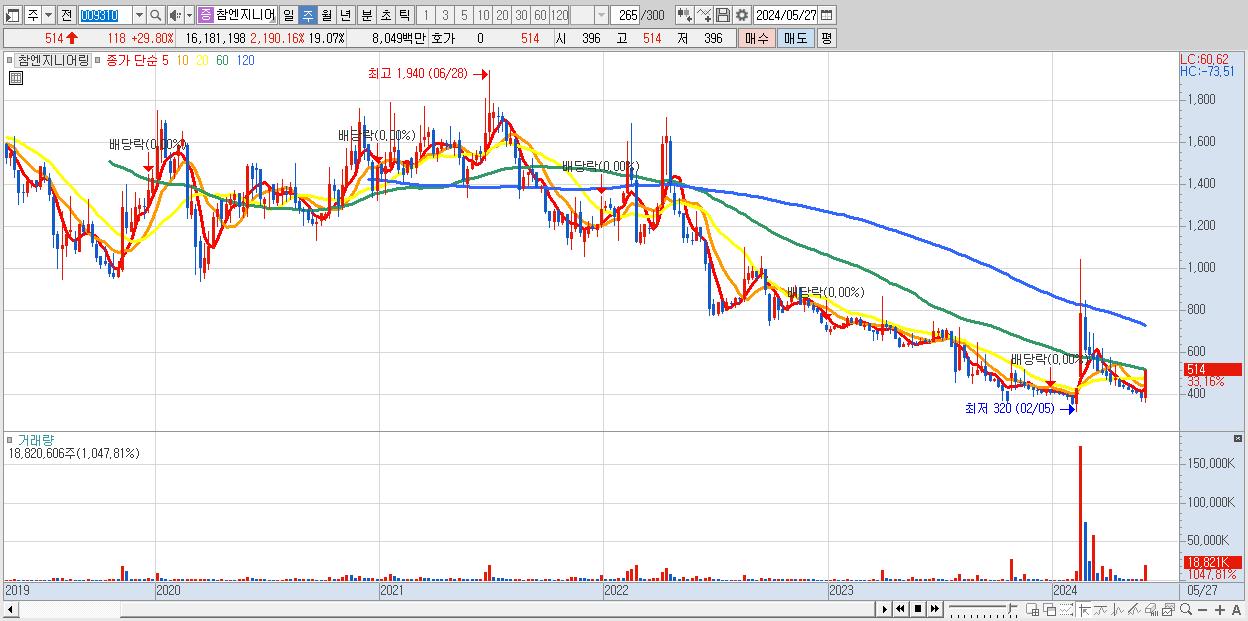1248x621 pixels.
Task: Open chart settings gear icon
Action: pos(742,15)
